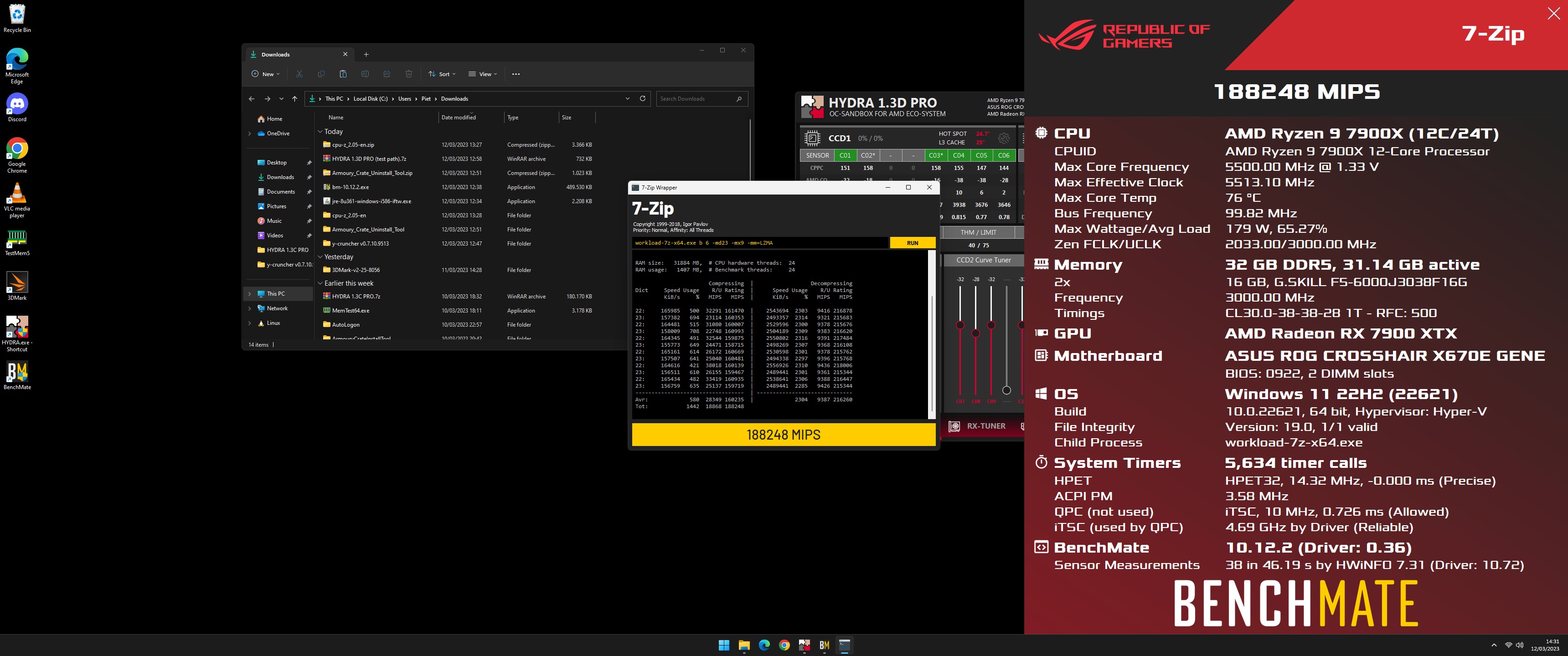1568x656 pixels.
Task: Open the View dropdown in Explorer
Action: (483, 74)
